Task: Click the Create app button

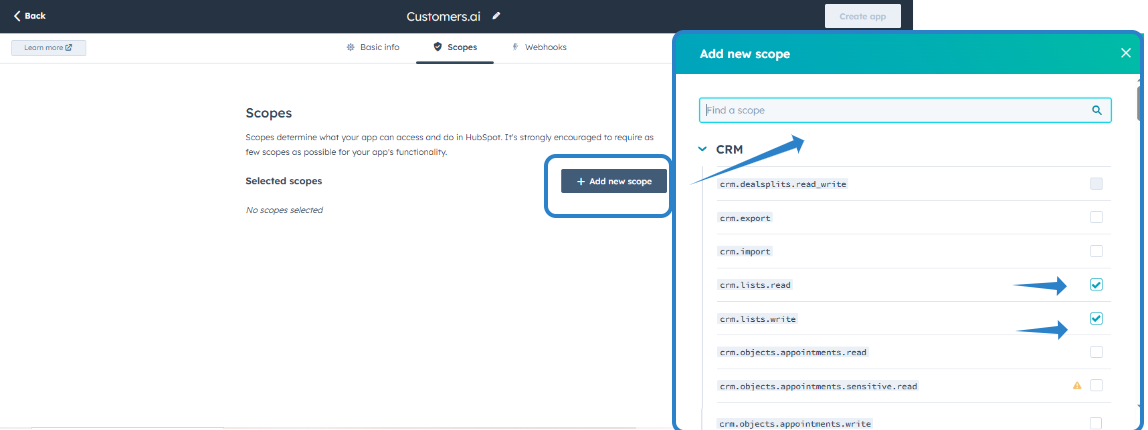Action: [862, 16]
